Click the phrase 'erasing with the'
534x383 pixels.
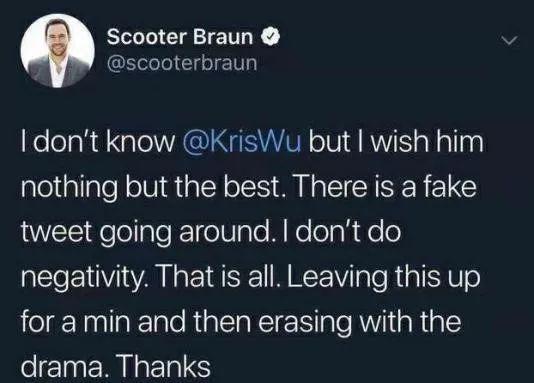point(360,323)
